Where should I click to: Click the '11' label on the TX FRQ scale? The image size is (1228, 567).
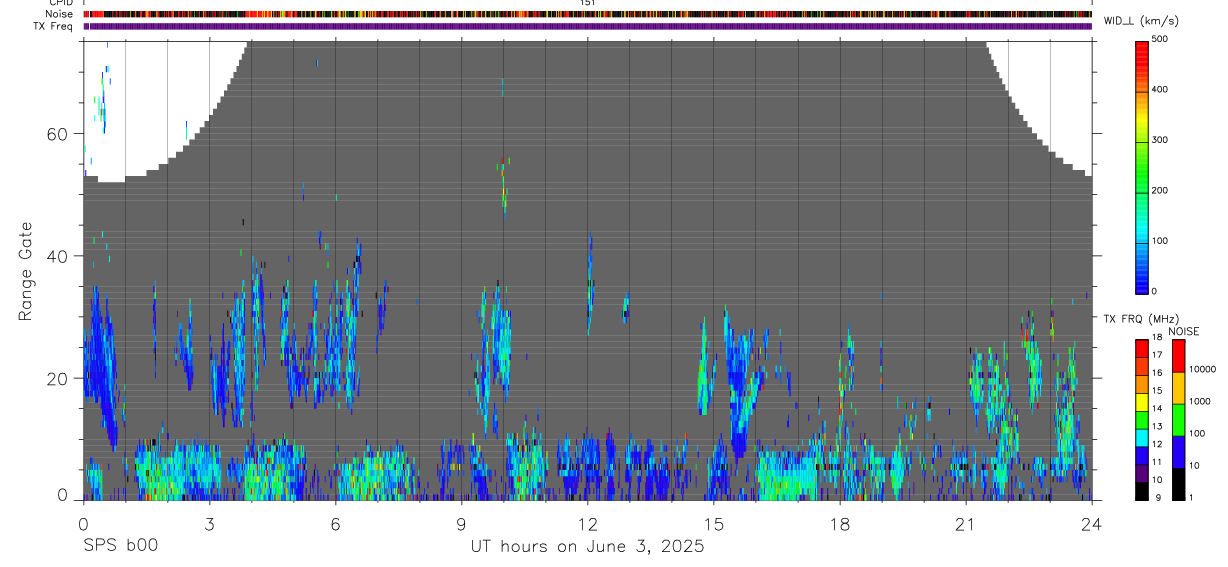click(1158, 462)
